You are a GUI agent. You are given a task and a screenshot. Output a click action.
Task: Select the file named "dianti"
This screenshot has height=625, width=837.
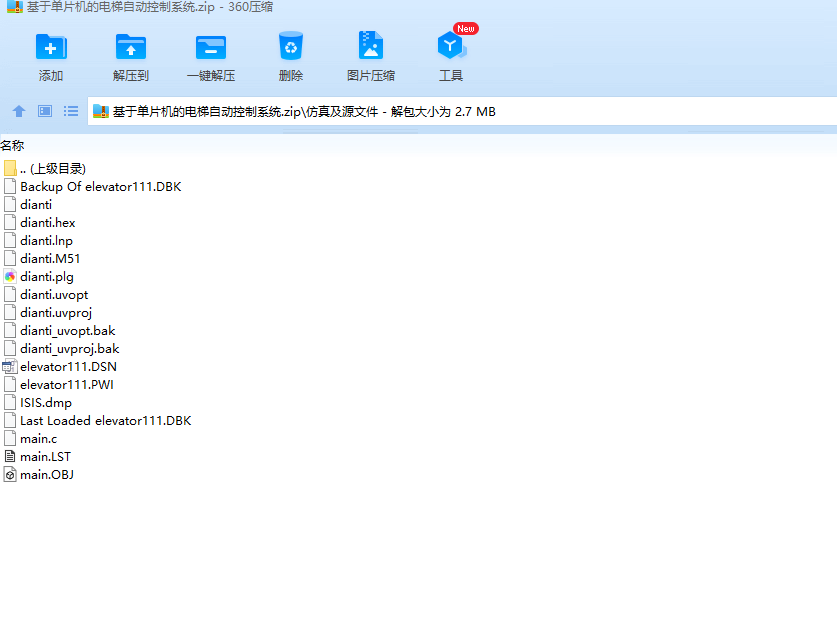36,205
